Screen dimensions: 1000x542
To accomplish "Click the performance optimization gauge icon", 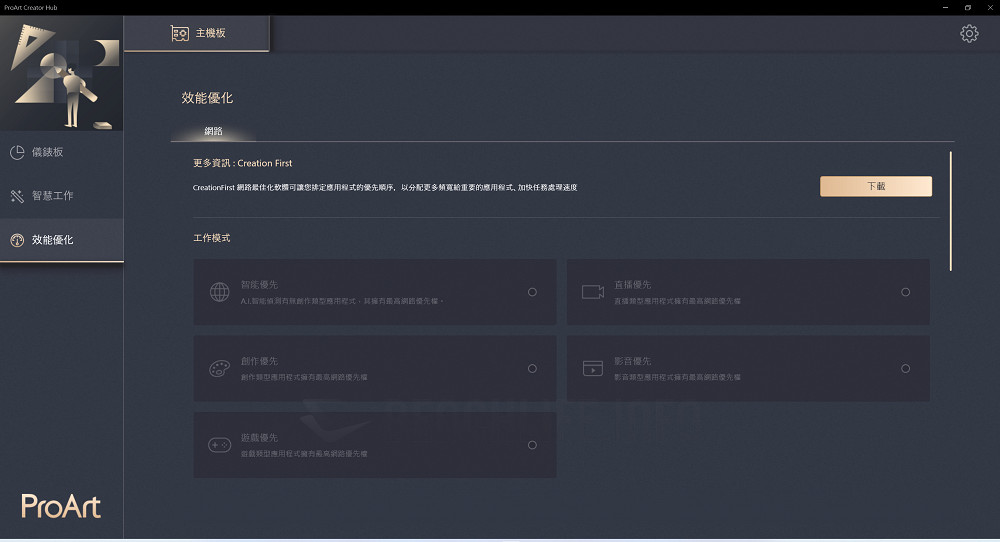I will pyautogui.click(x=17, y=240).
